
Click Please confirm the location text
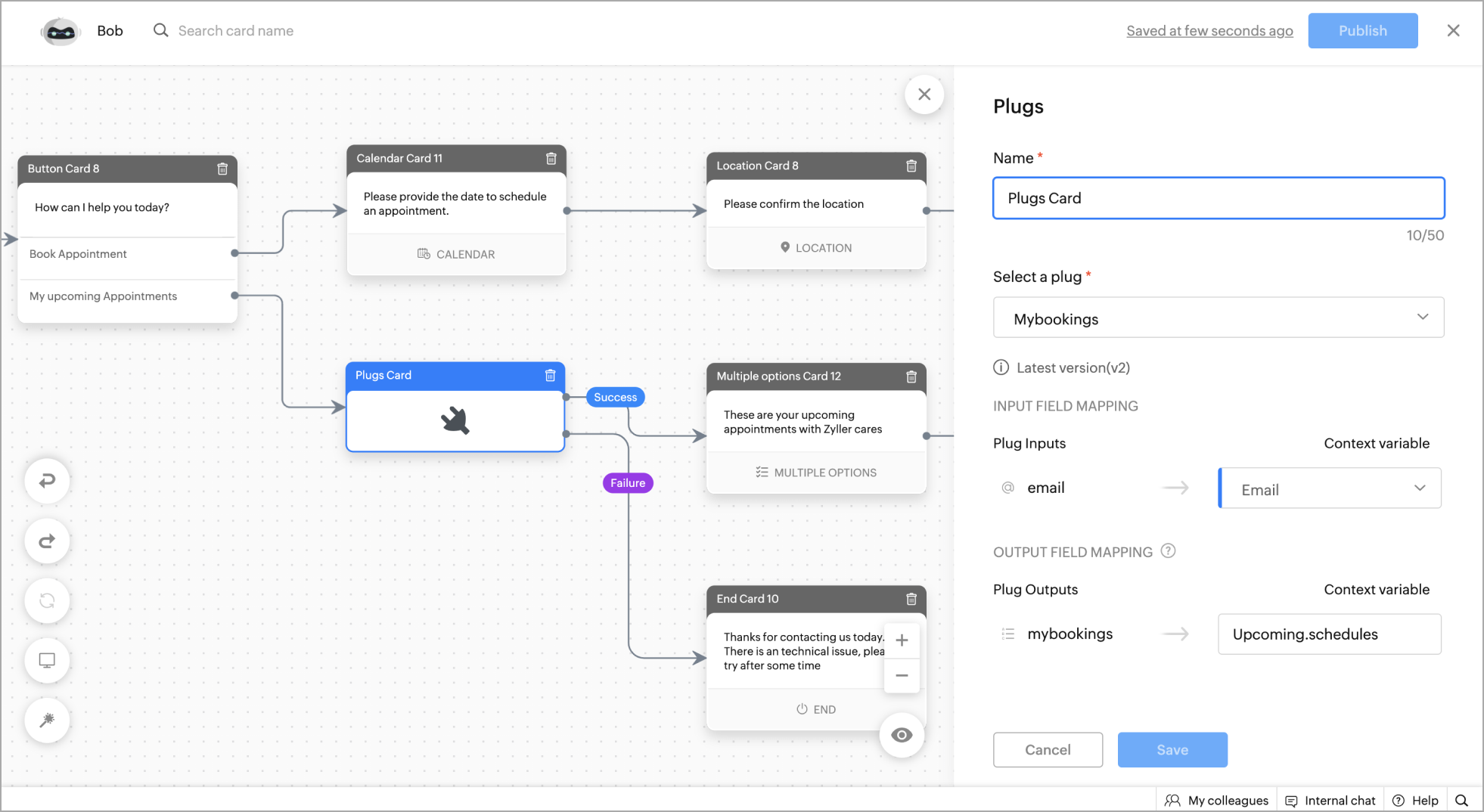793,204
